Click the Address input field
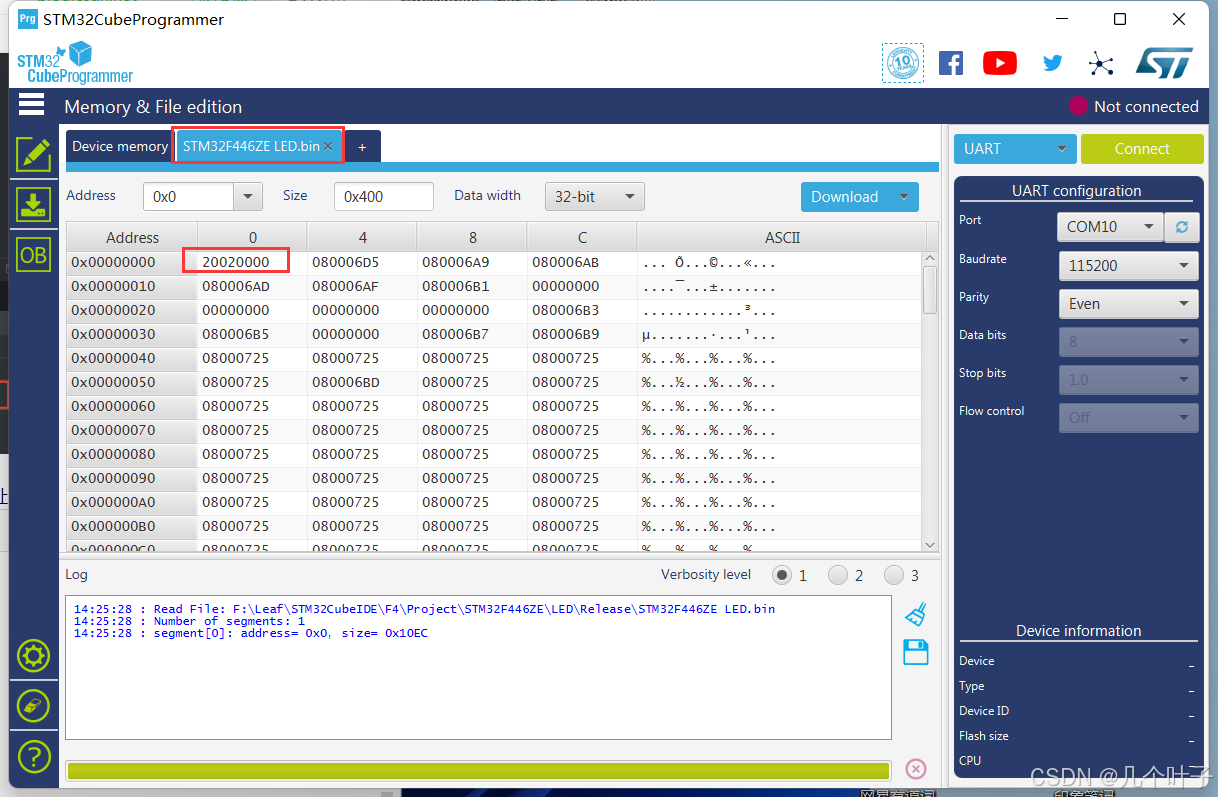Screen dimensions: 1218x797 (x=189, y=197)
